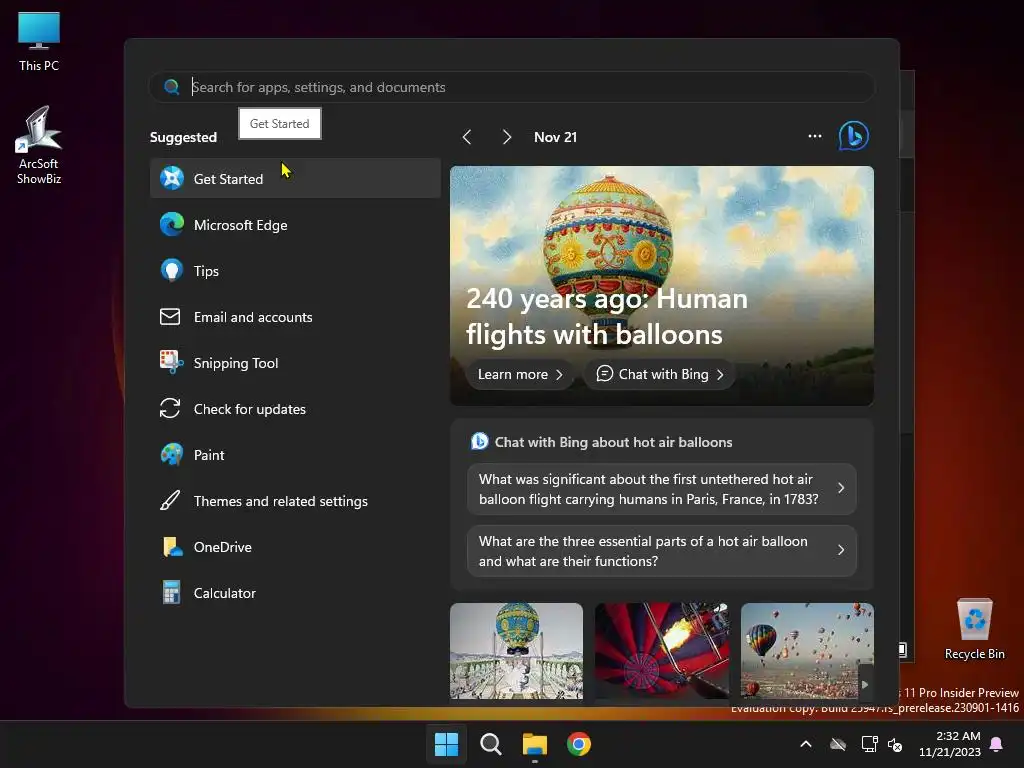The height and width of the screenshot is (768, 1024).
Task: Select Check for updates
Action: pyautogui.click(x=295, y=409)
